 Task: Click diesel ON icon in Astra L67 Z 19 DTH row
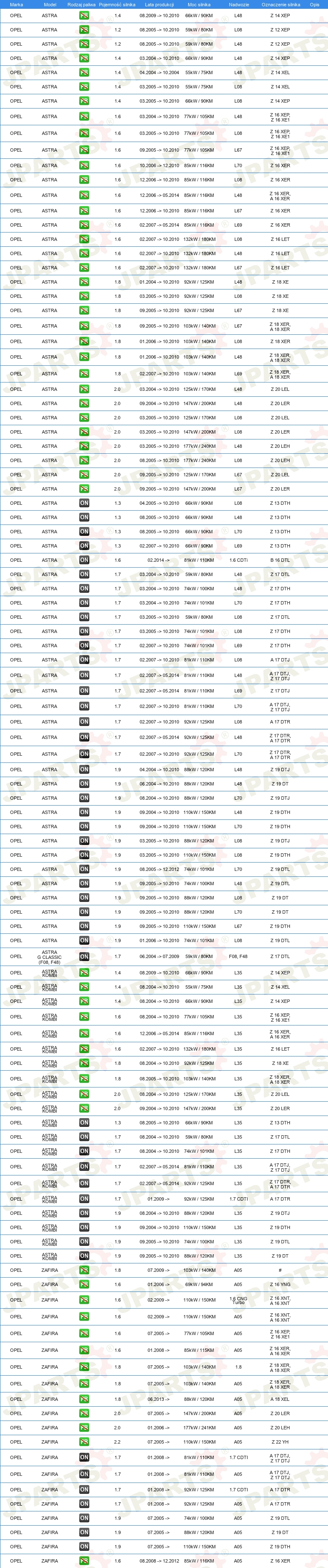click(84, 927)
